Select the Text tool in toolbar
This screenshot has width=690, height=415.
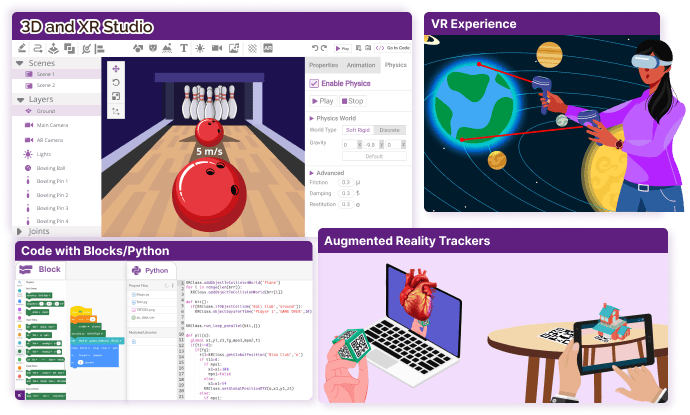(184, 48)
